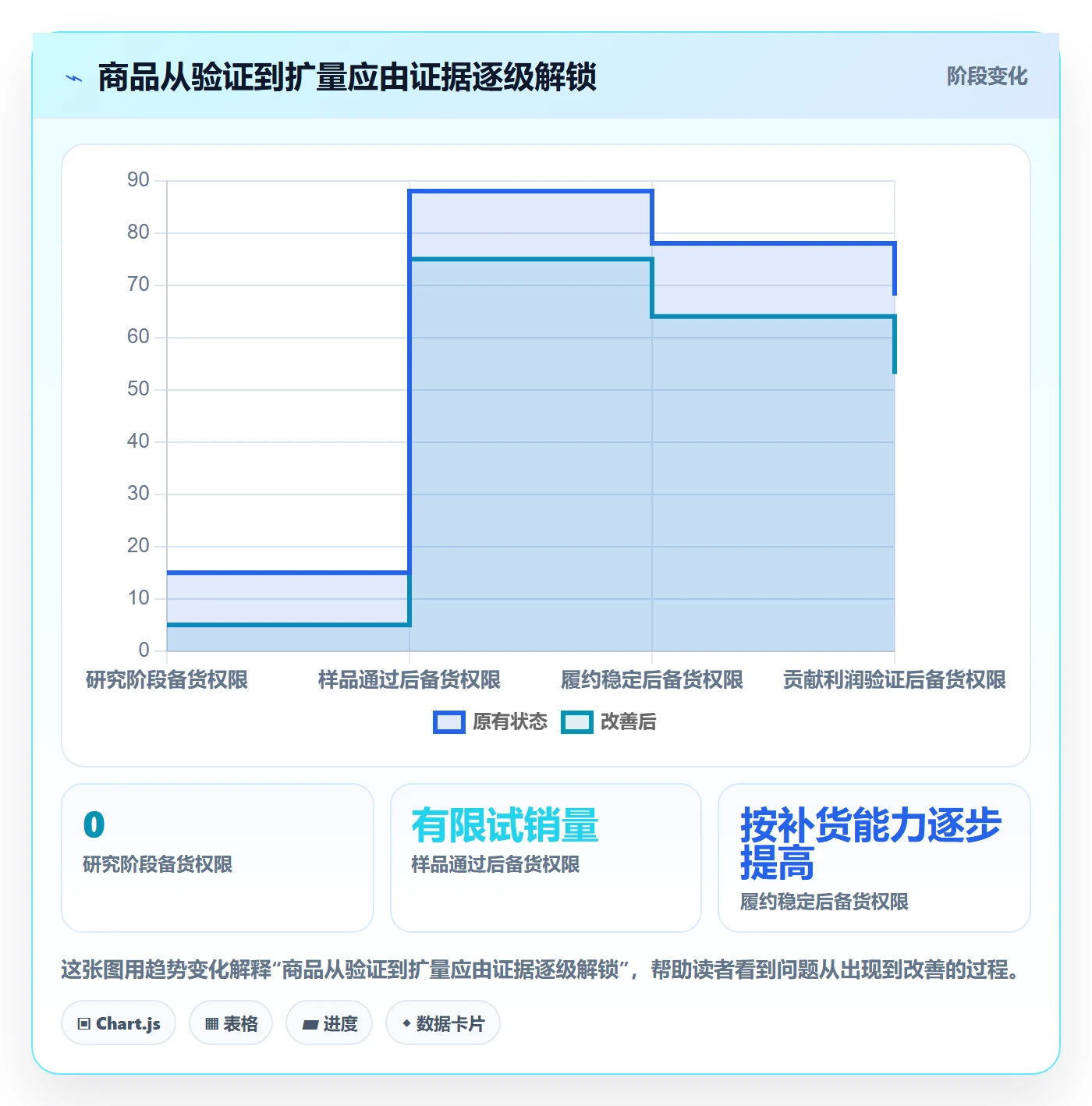The height and width of the screenshot is (1106, 1092).
Task: Click the 研究阶段备货权限 card caption
Action: 158,864
